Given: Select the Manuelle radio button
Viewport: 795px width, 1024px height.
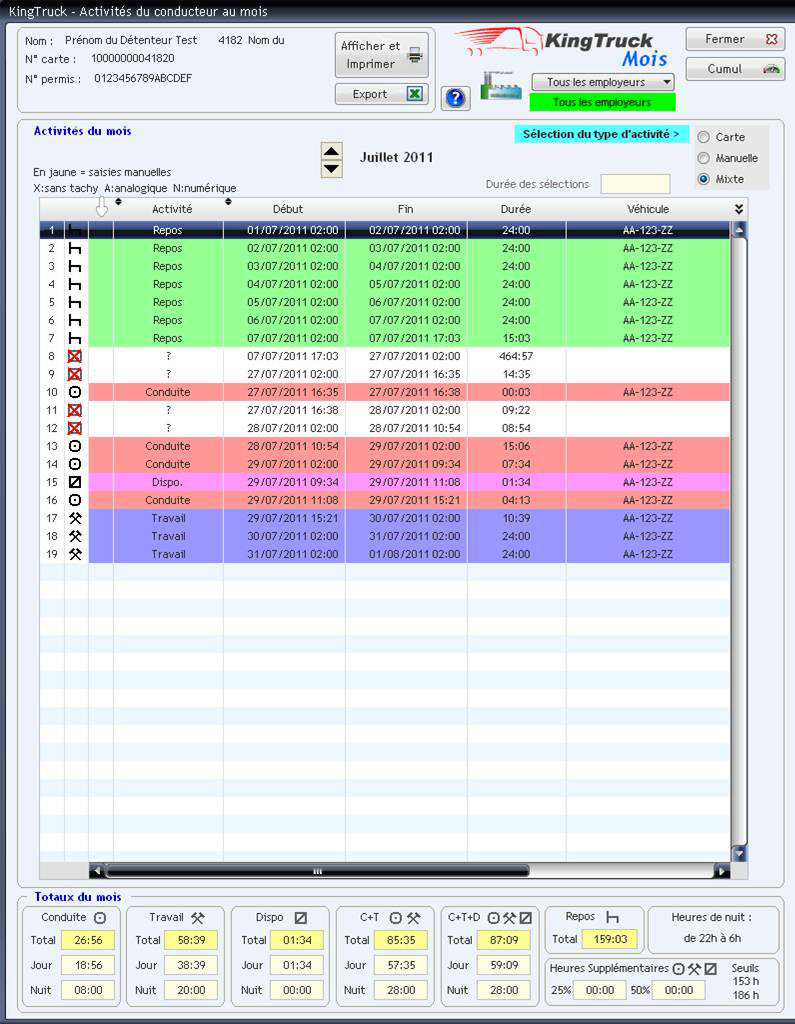Looking at the screenshot, I should tap(704, 158).
